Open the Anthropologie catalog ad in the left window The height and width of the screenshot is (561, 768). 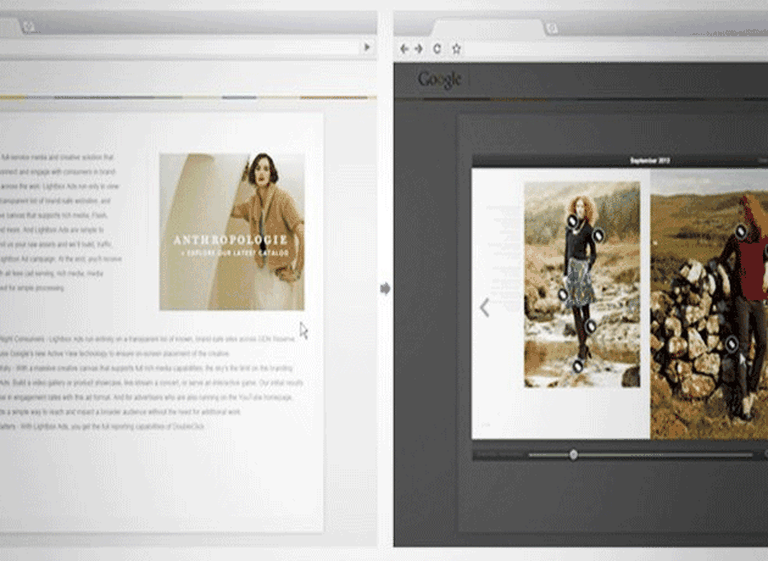232,232
